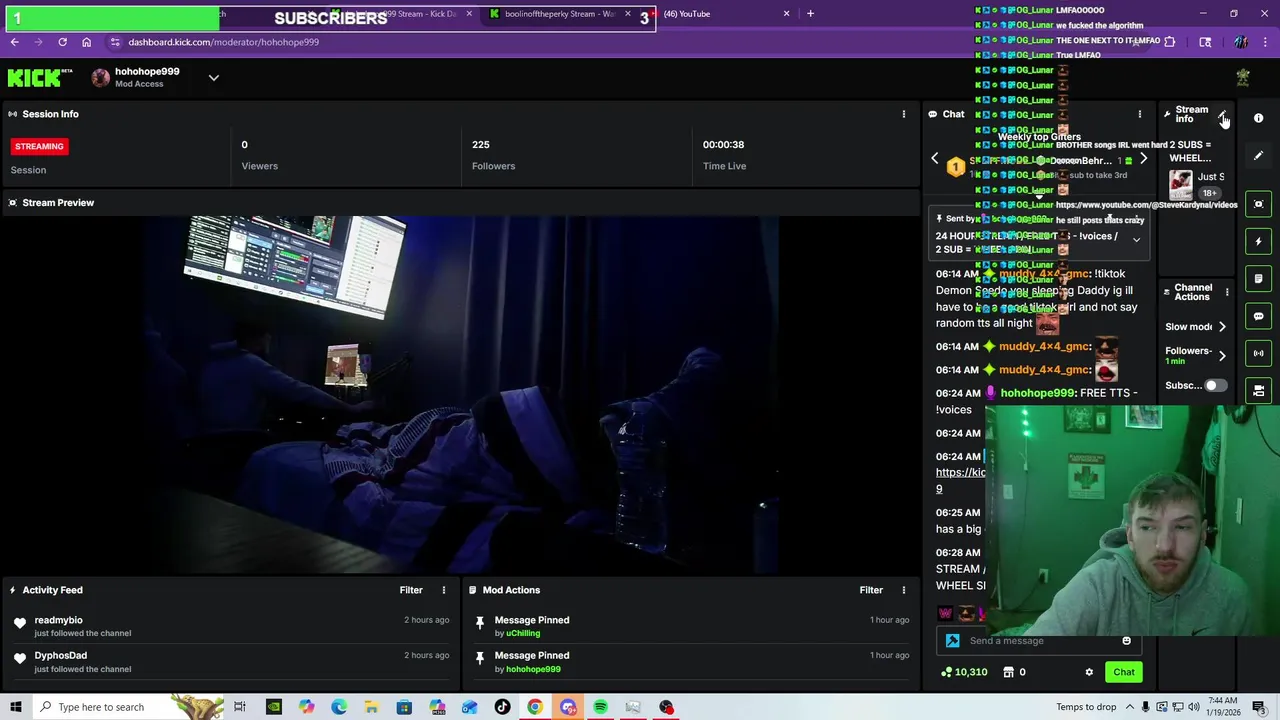Open the Channel Actions three-dot menu

[x=1226, y=292]
